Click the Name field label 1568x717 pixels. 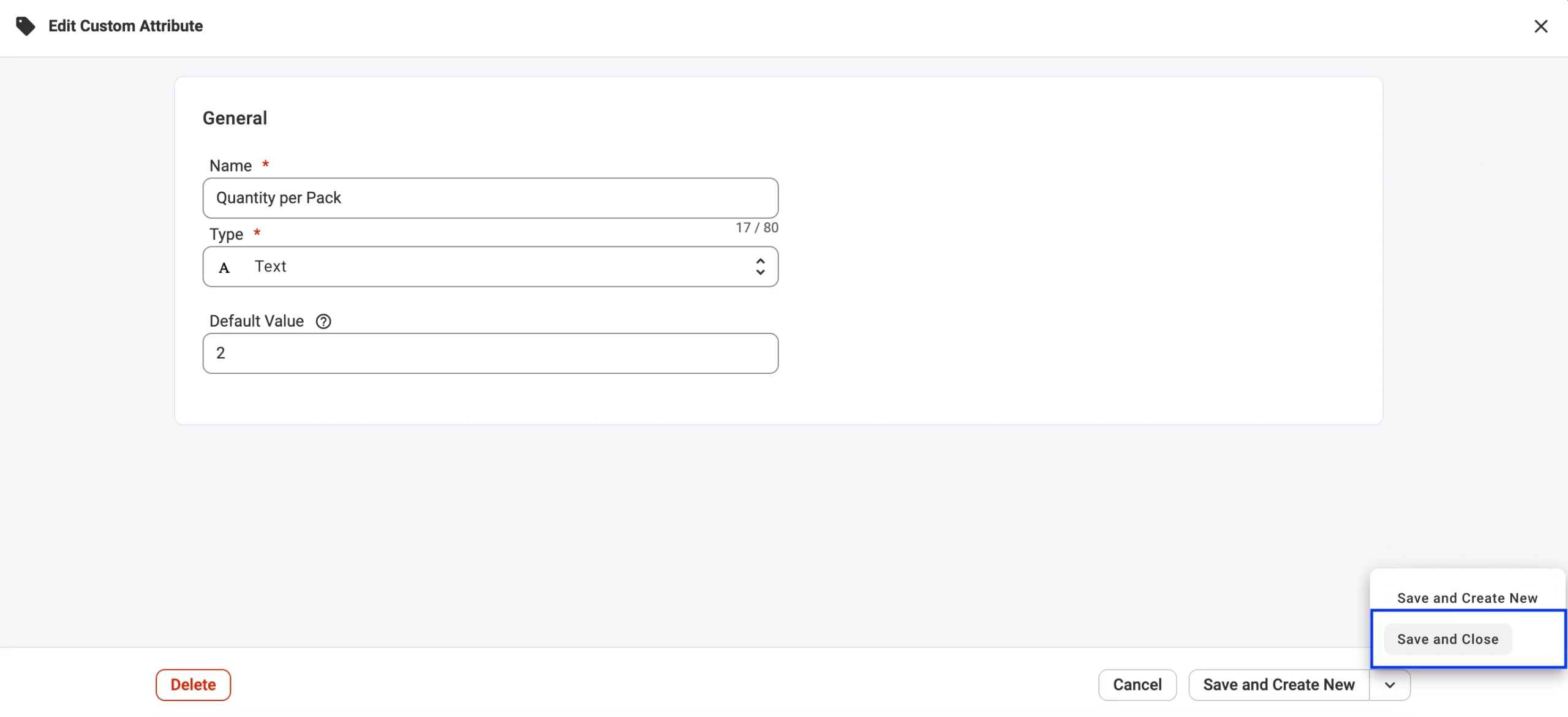click(230, 165)
